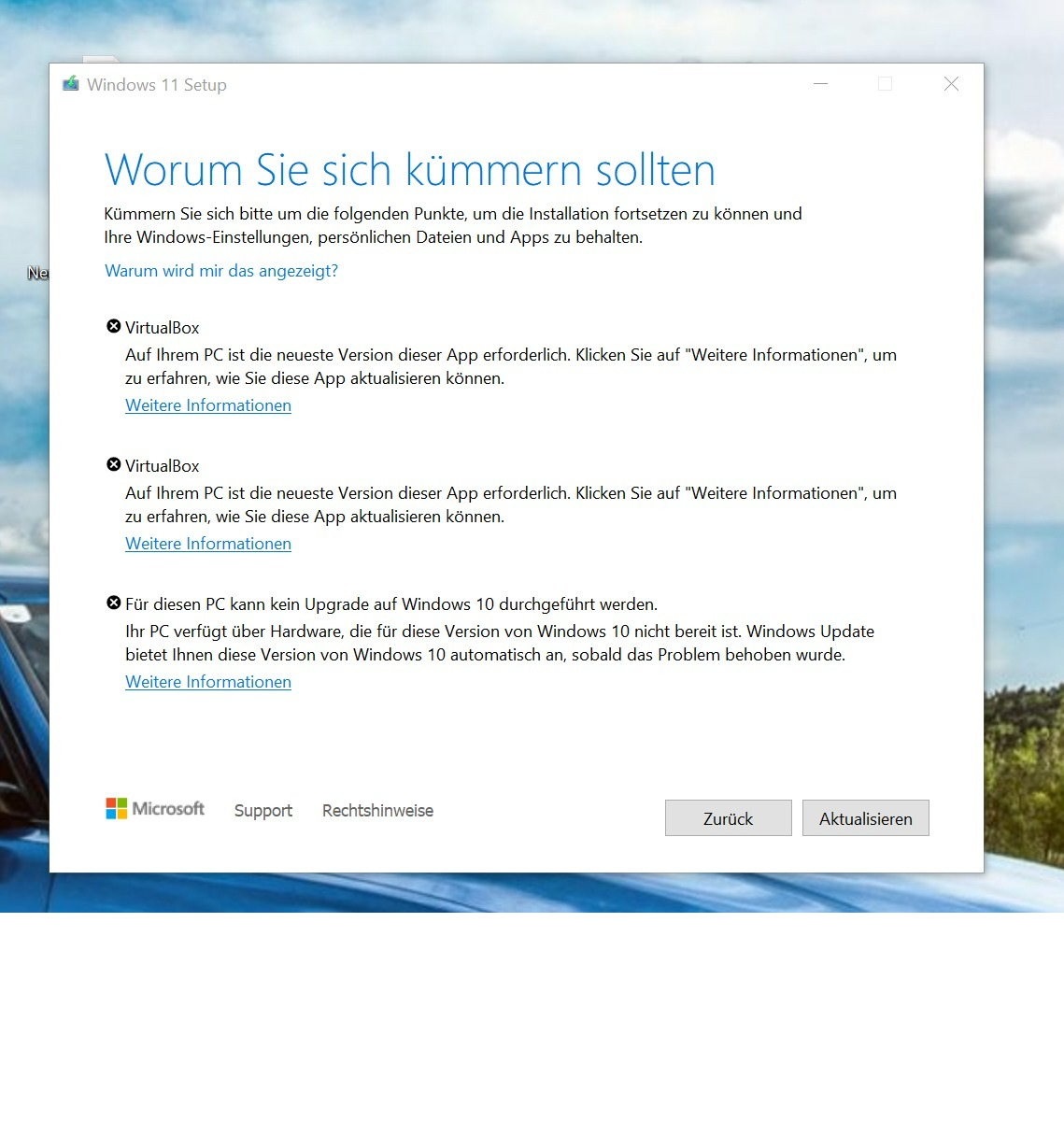
Task: Click the Aktualisieren button
Action: (x=866, y=818)
